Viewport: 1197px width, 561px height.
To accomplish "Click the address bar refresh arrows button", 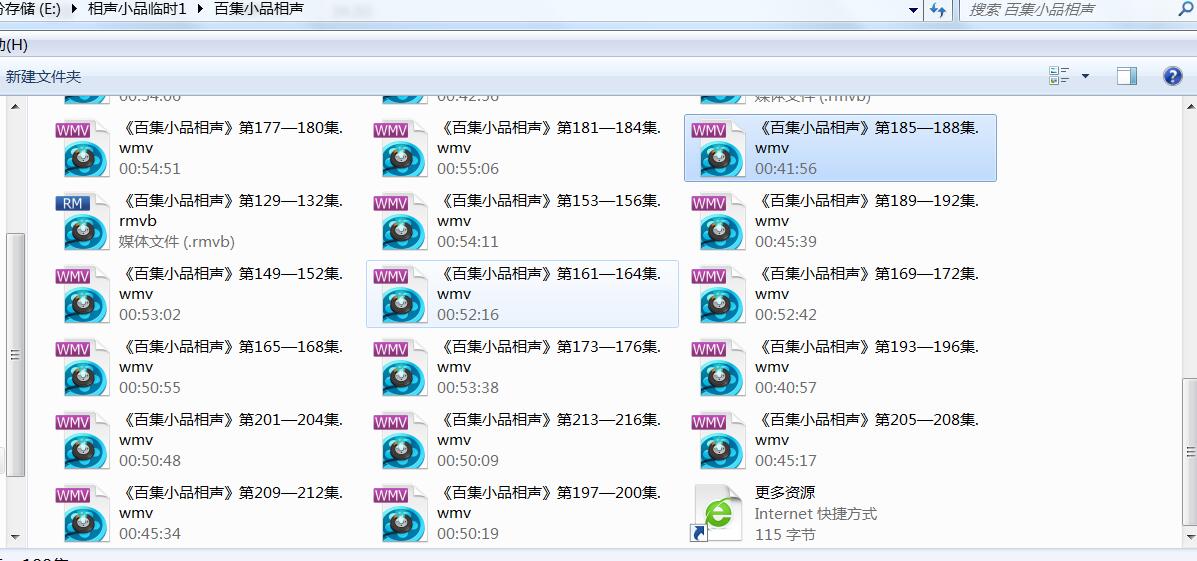I will 938,10.
